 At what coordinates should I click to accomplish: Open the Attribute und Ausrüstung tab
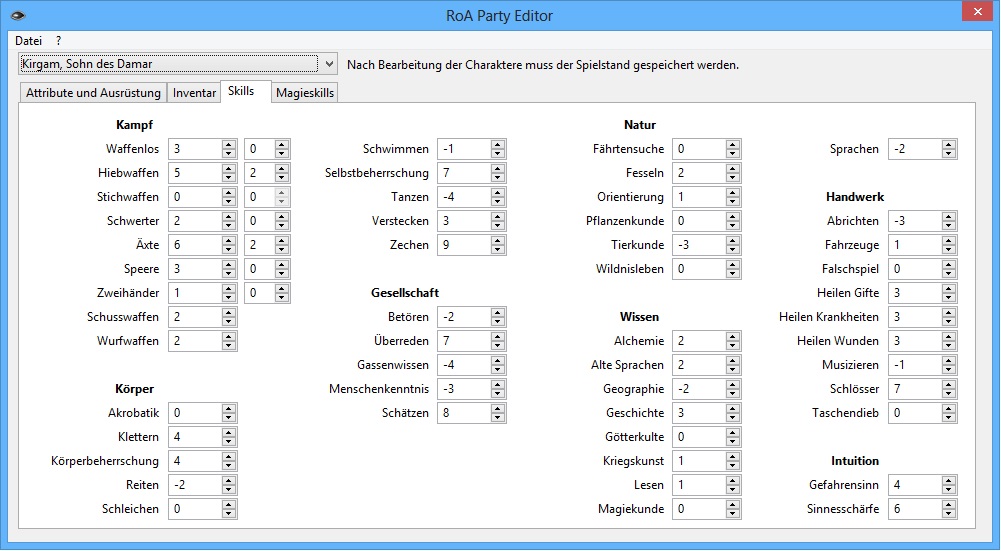pyautogui.click(x=93, y=93)
